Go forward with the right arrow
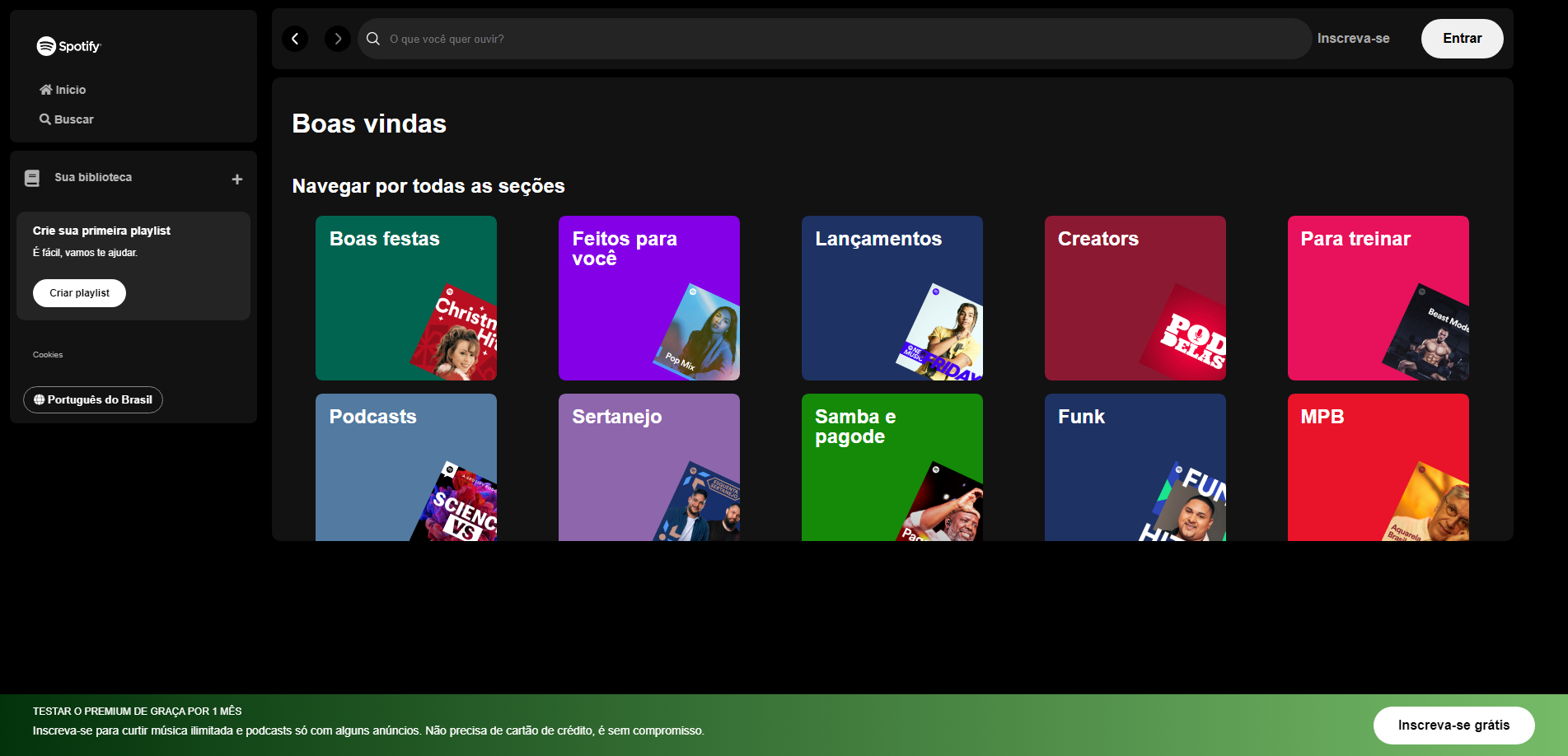 (x=338, y=39)
